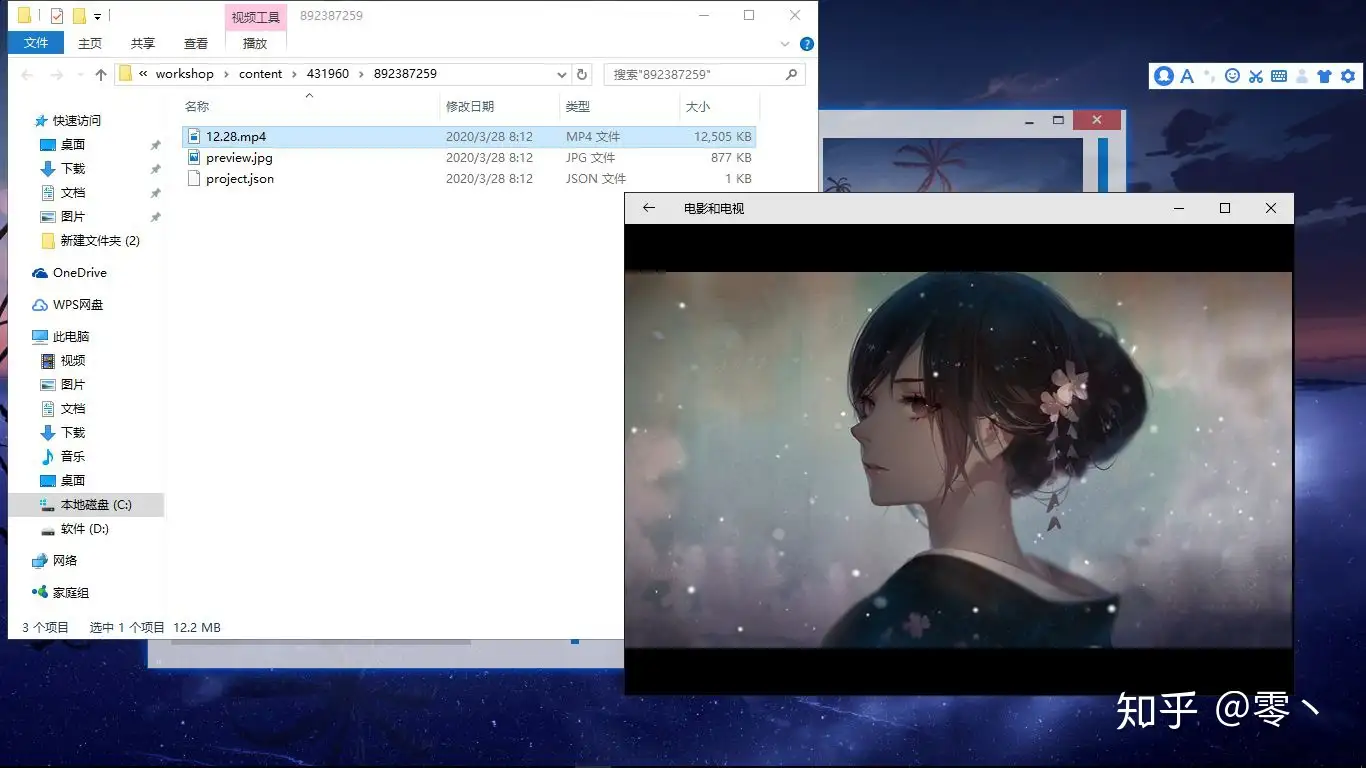This screenshot has width=1366, height=768.
Task: Switch to the 主页 (Home) ribbon tab
Action: pyautogui.click(x=90, y=43)
